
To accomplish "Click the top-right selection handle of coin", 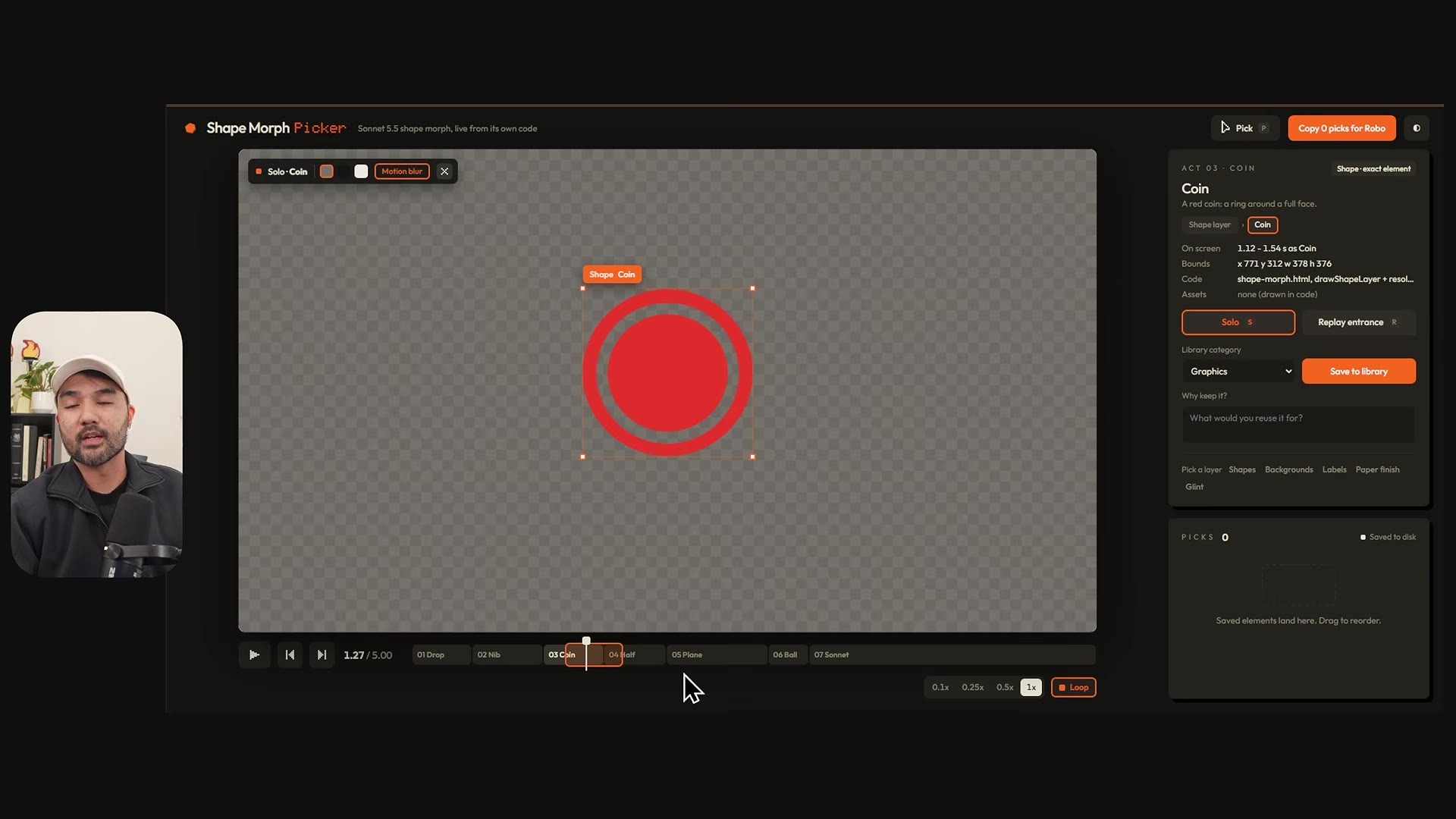I will [x=752, y=288].
